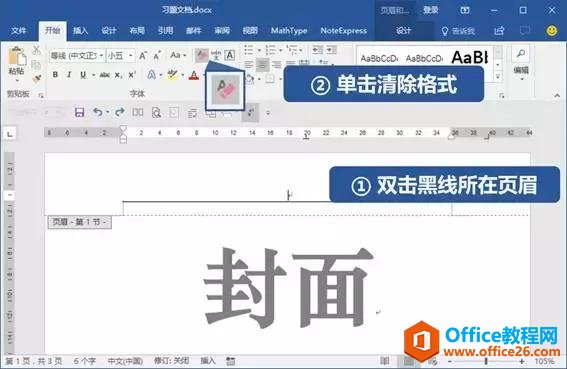Viewport: 567px width, 369px height.
Task: Switch to the MathType tab
Action: [x=289, y=31]
